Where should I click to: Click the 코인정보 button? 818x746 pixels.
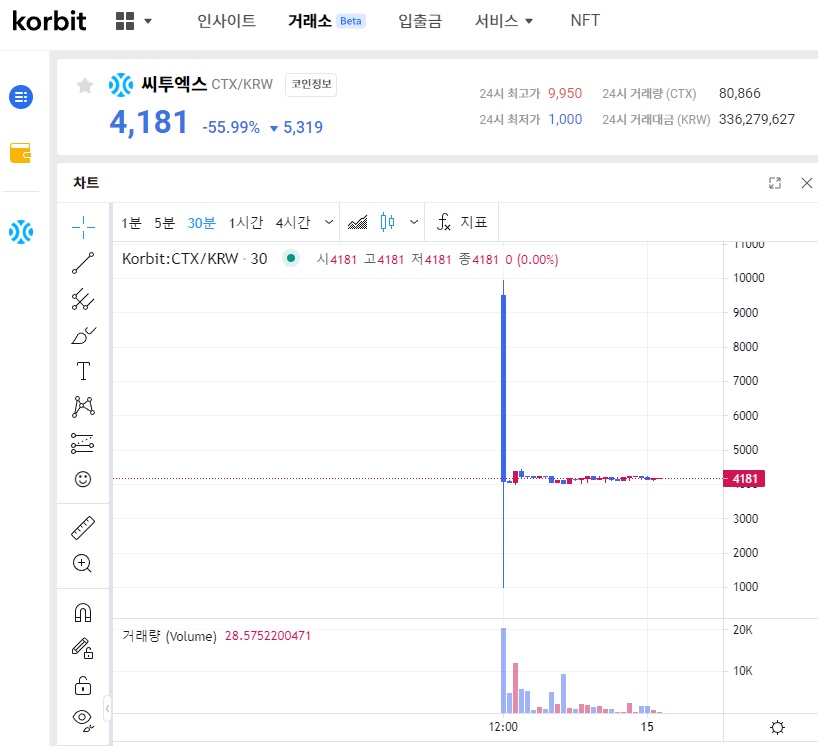pyautogui.click(x=311, y=85)
